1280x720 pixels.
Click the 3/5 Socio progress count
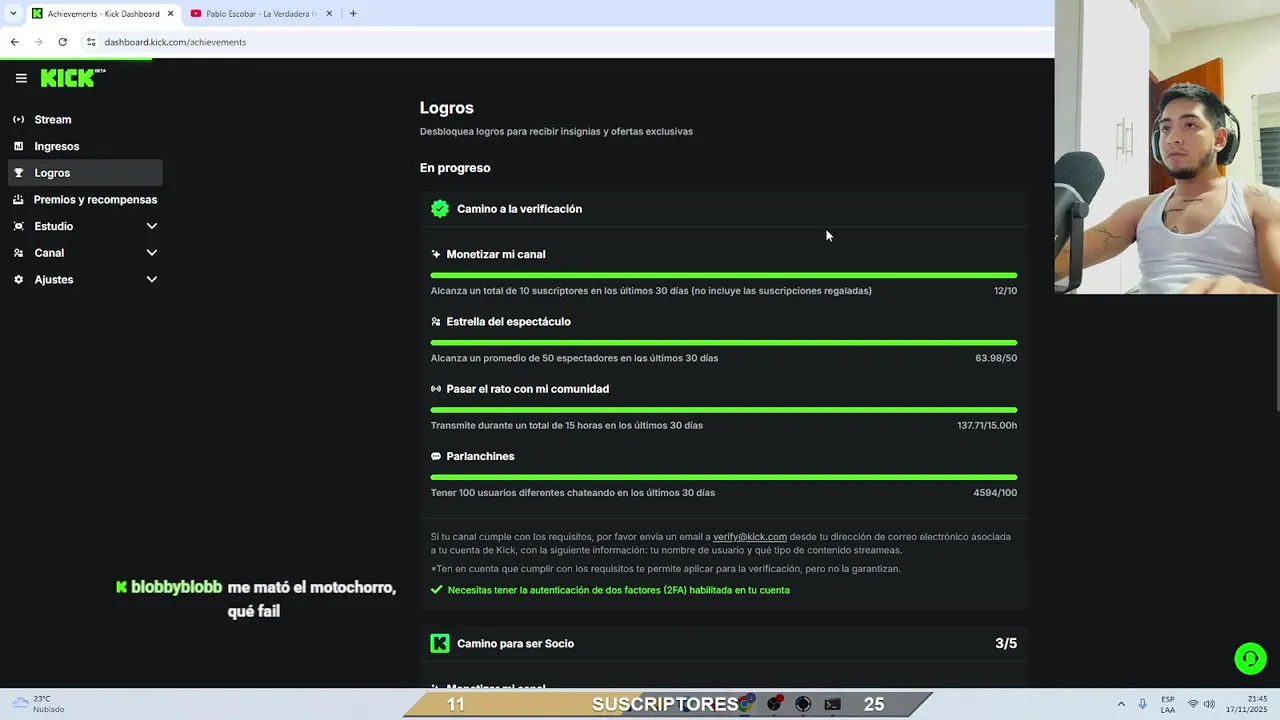point(1006,643)
